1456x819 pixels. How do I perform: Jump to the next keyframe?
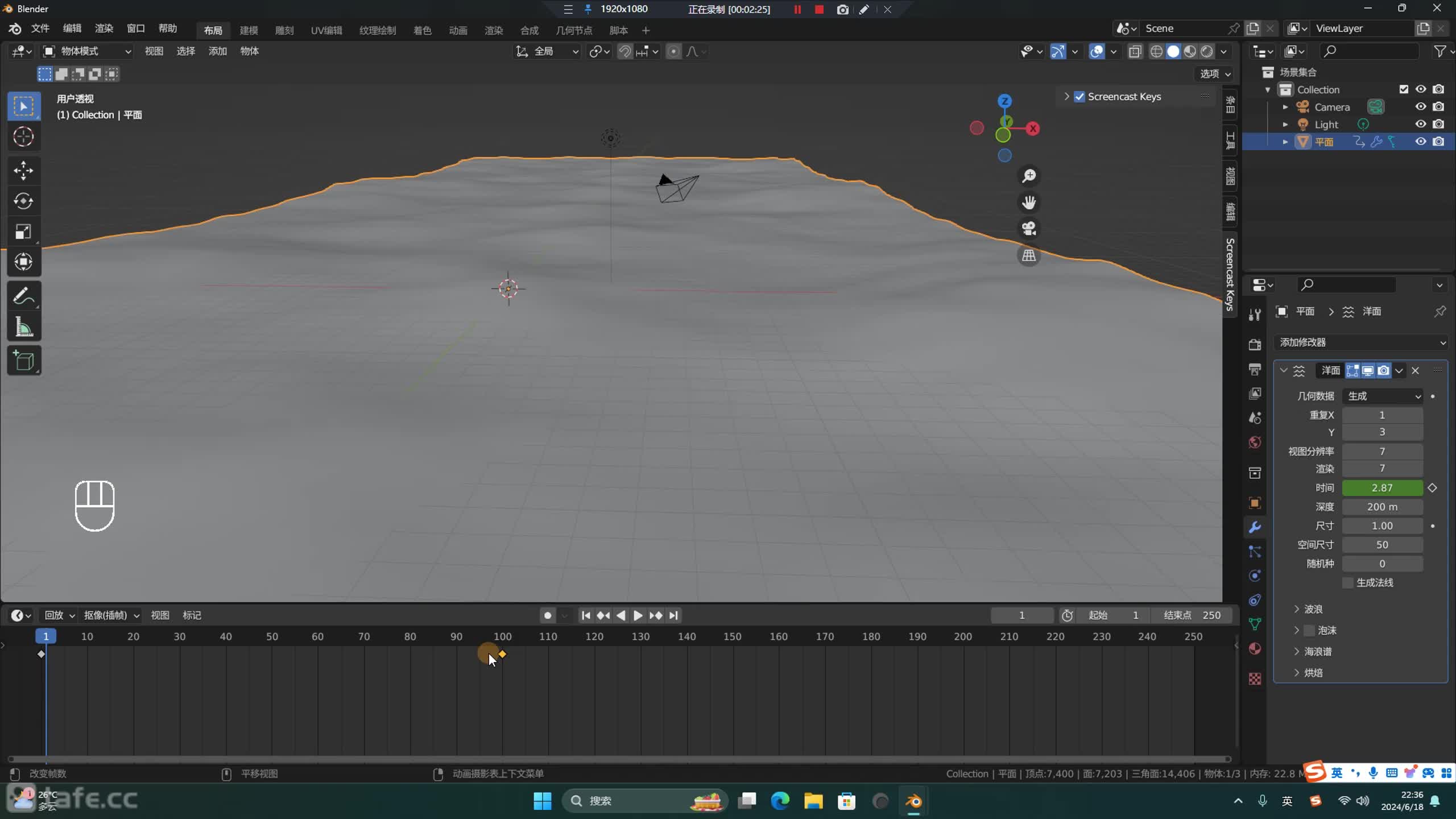click(656, 615)
